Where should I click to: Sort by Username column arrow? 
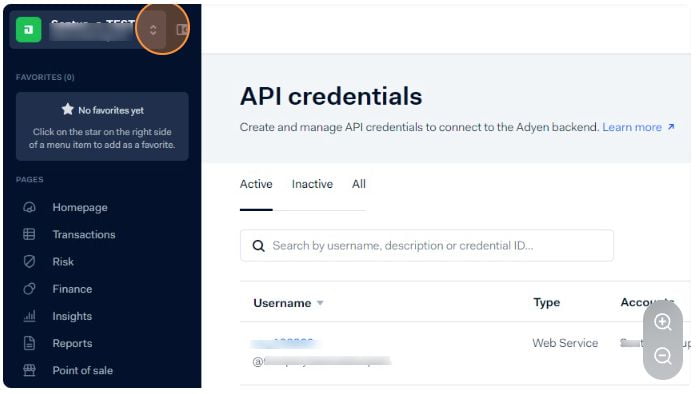click(x=320, y=303)
